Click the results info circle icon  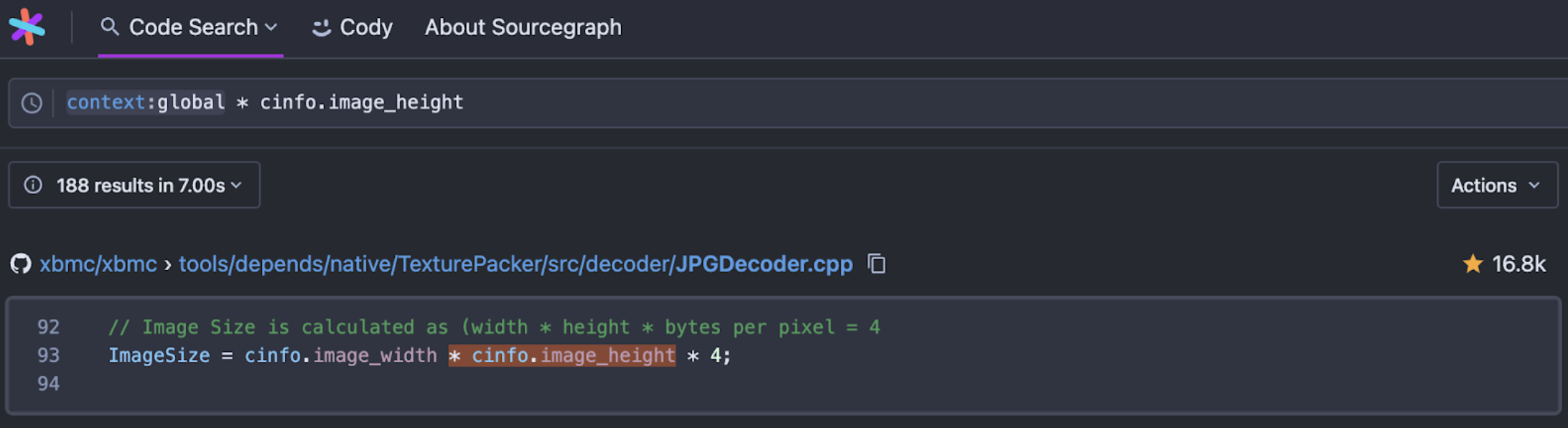pos(33,185)
